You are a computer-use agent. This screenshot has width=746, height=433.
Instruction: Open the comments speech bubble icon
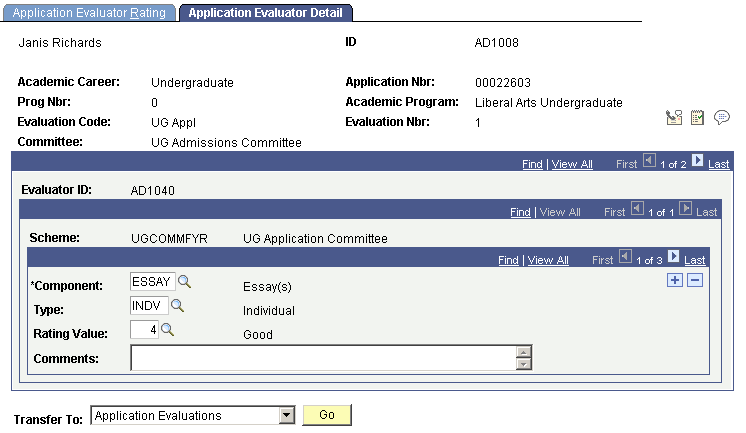[x=722, y=118]
